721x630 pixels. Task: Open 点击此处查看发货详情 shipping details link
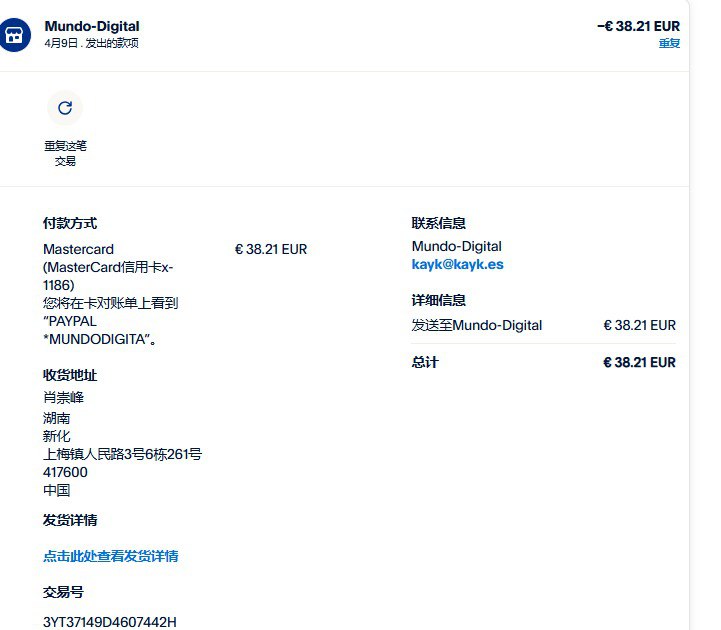coord(110,556)
